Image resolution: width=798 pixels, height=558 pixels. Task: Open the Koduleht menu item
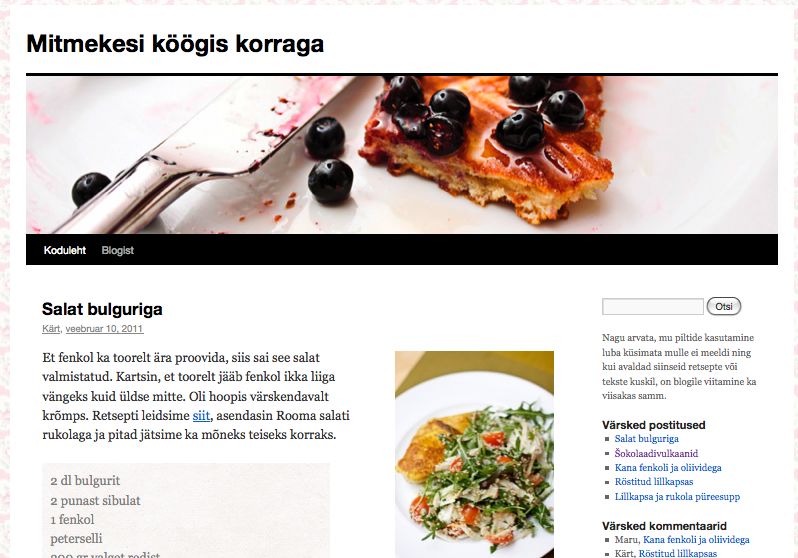click(65, 250)
